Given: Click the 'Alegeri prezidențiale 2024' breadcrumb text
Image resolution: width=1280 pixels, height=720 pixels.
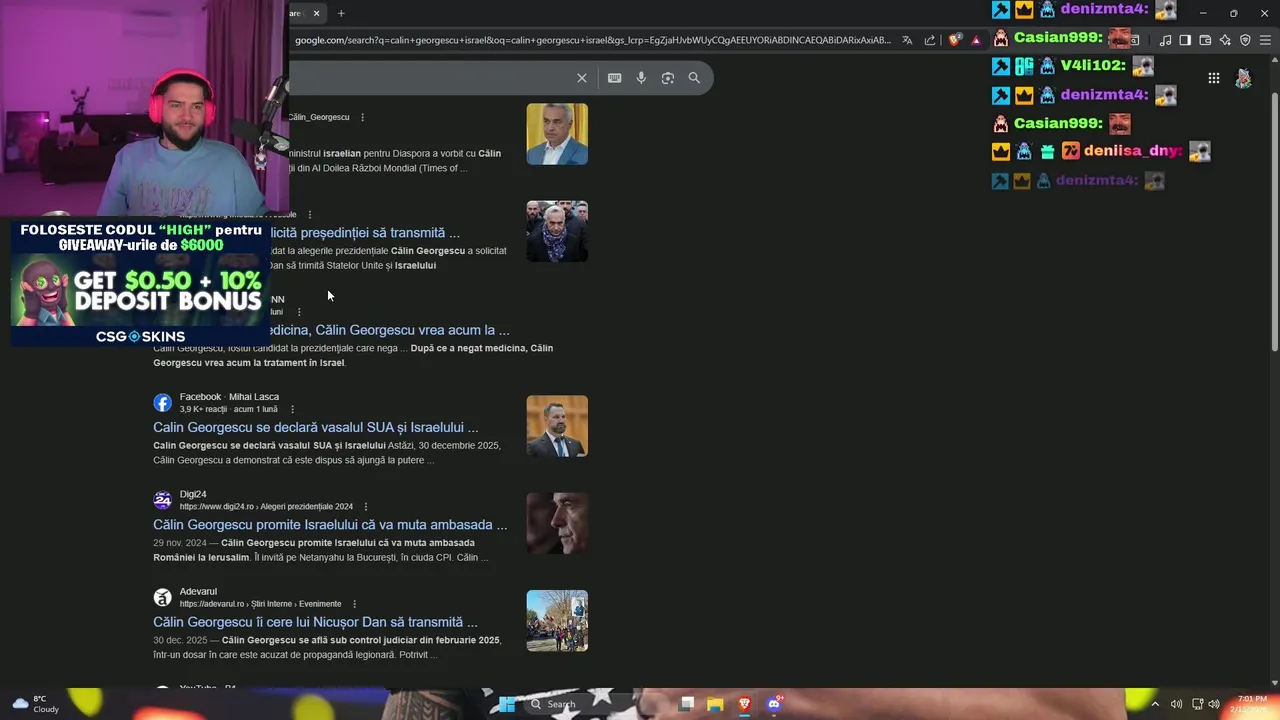Looking at the screenshot, I should tap(306, 506).
